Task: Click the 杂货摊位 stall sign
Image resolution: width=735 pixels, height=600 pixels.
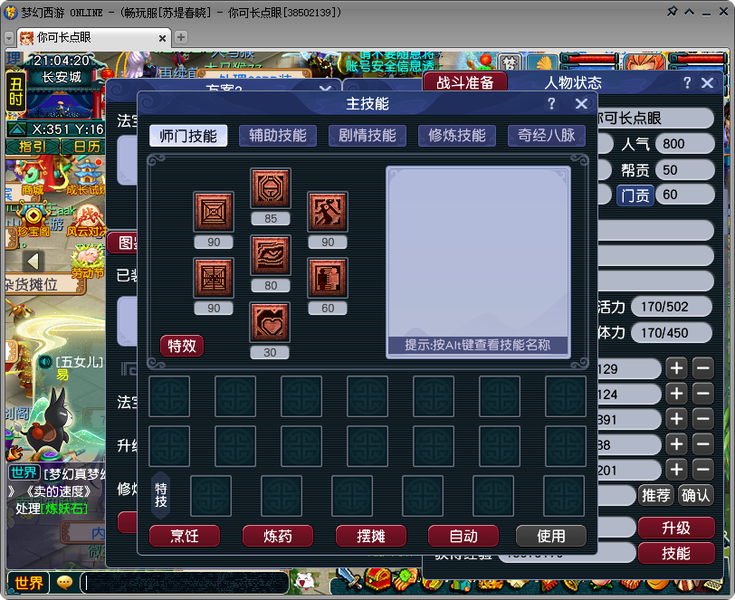Action: click(x=45, y=285)
